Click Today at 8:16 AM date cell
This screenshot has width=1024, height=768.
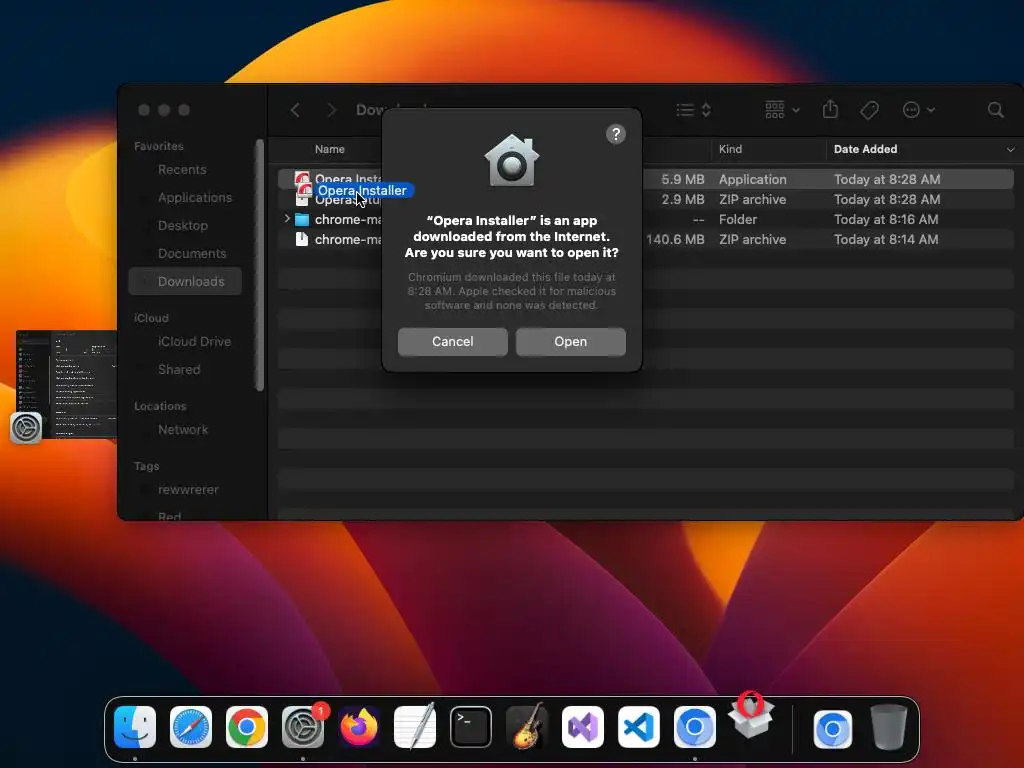tap(886, 219)
